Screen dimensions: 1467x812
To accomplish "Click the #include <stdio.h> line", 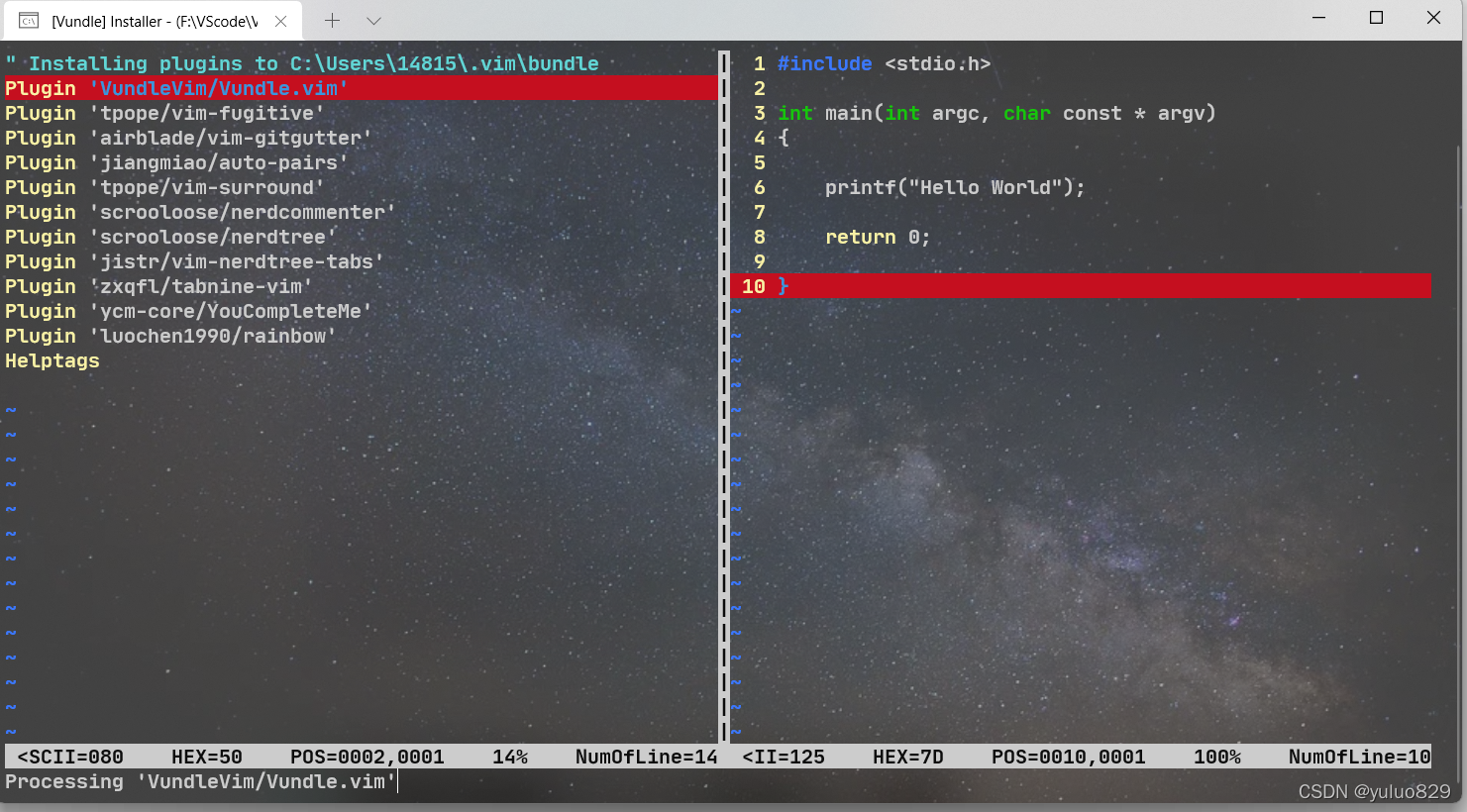I will pyautogui.click(x=884, y=63).
